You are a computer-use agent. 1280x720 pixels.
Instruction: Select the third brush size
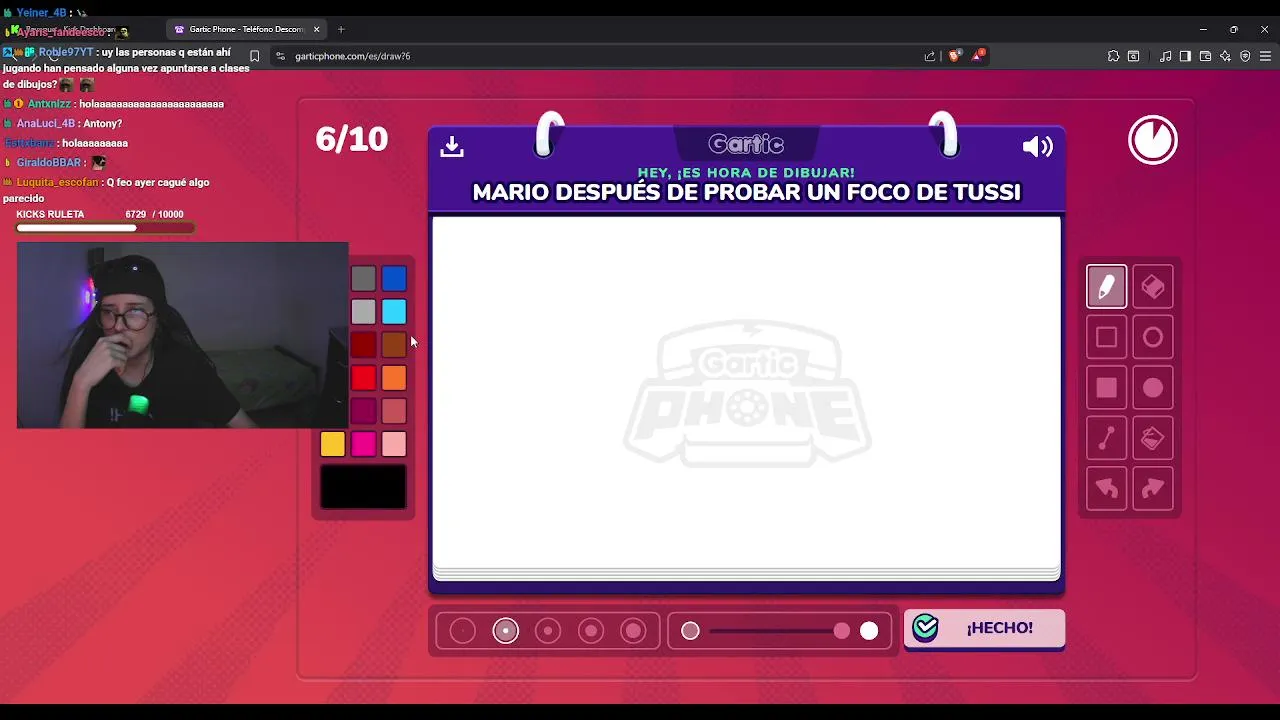click(x=548, y=631)
